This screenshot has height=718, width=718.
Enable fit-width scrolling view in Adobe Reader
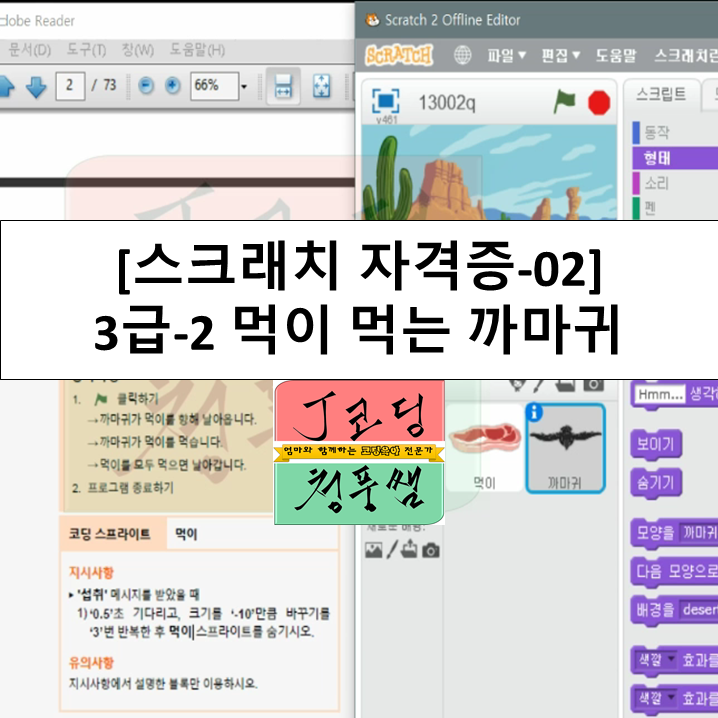click(283, 86)
